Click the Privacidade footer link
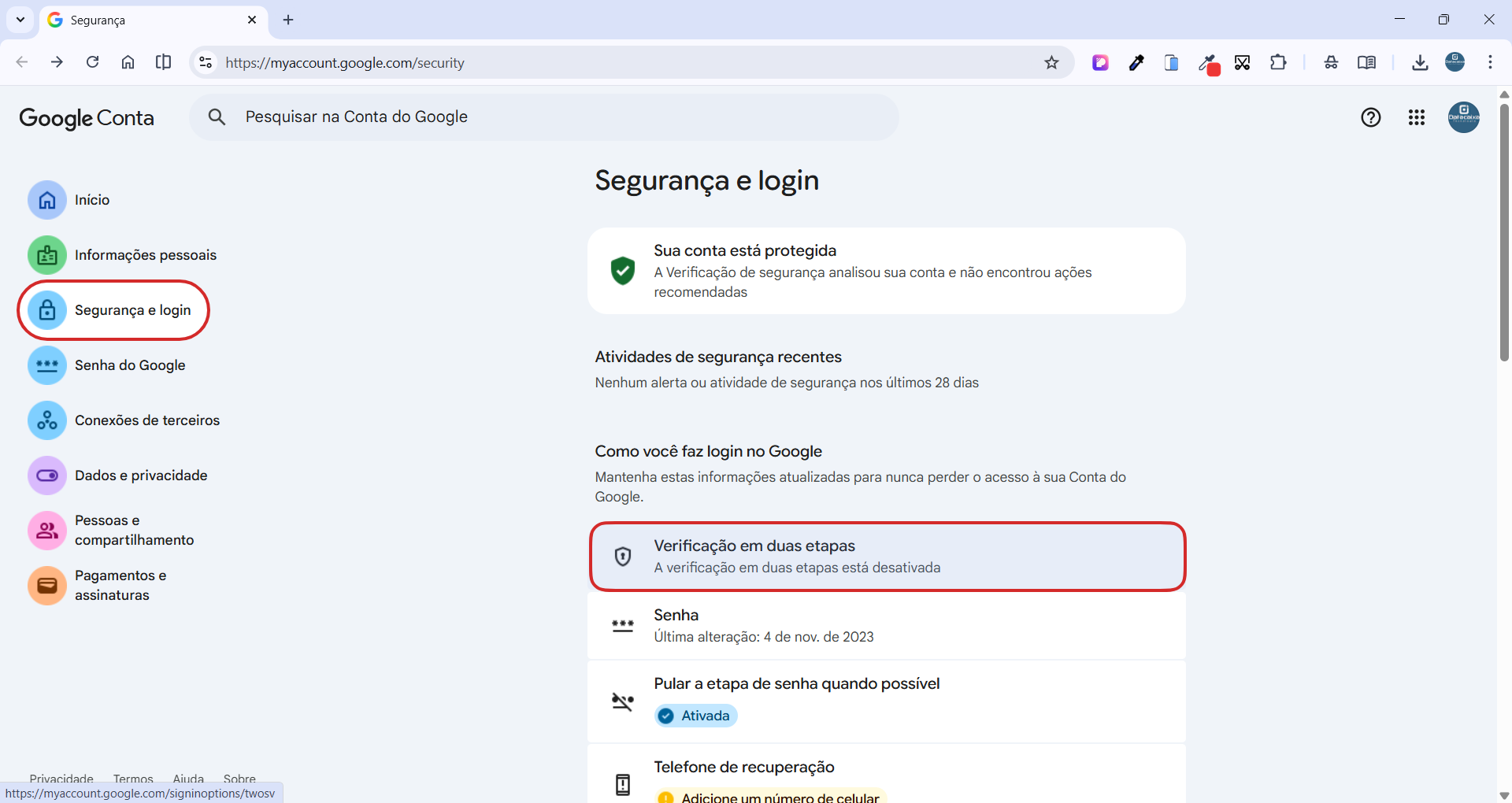 pyautogui.click(x=61, y=779)
